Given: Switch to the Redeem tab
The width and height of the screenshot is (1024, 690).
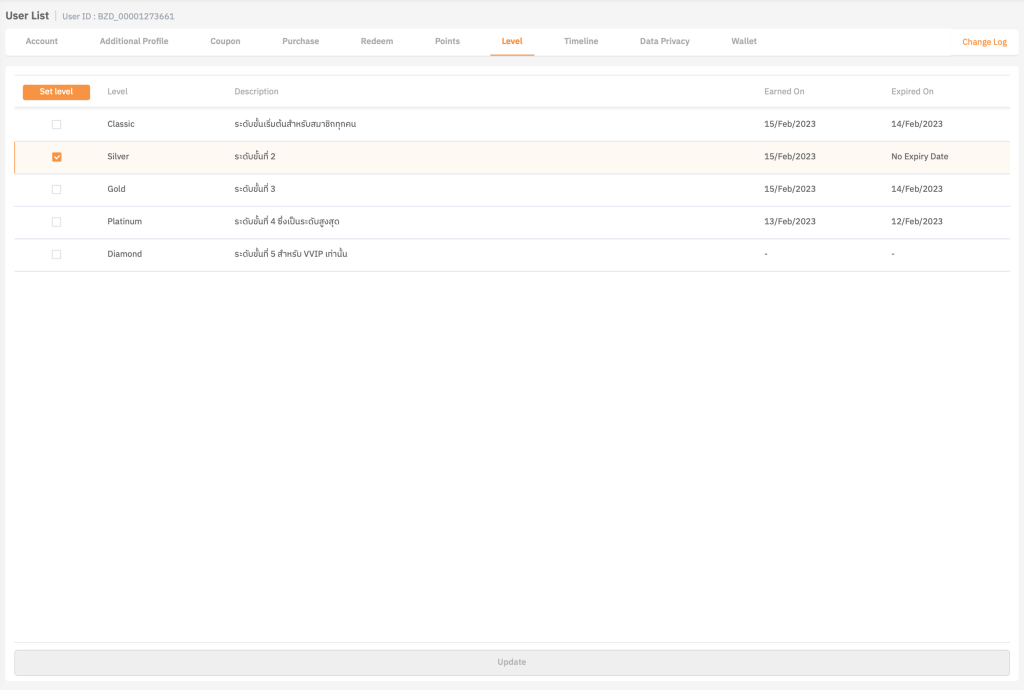Looking at the screenshot, I should point(377,41).
